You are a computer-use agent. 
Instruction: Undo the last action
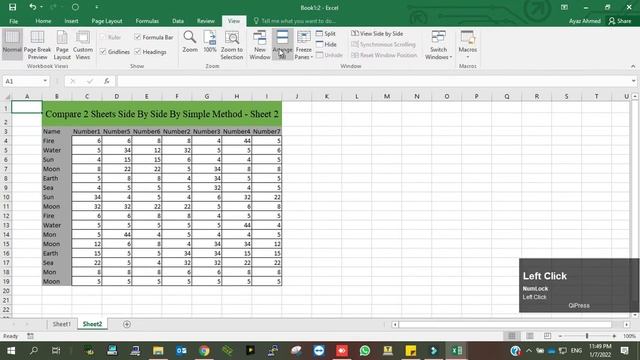pyautogui.click(x=33, y=7)
